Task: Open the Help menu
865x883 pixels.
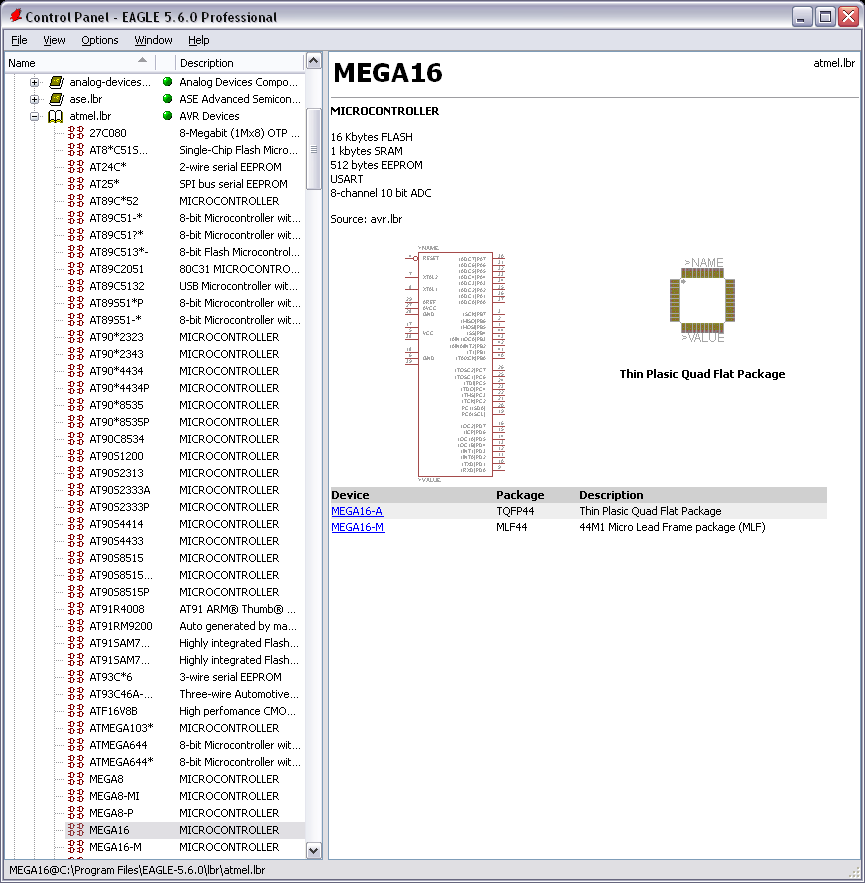Action: pyautogui.click(x=199, y=40)
